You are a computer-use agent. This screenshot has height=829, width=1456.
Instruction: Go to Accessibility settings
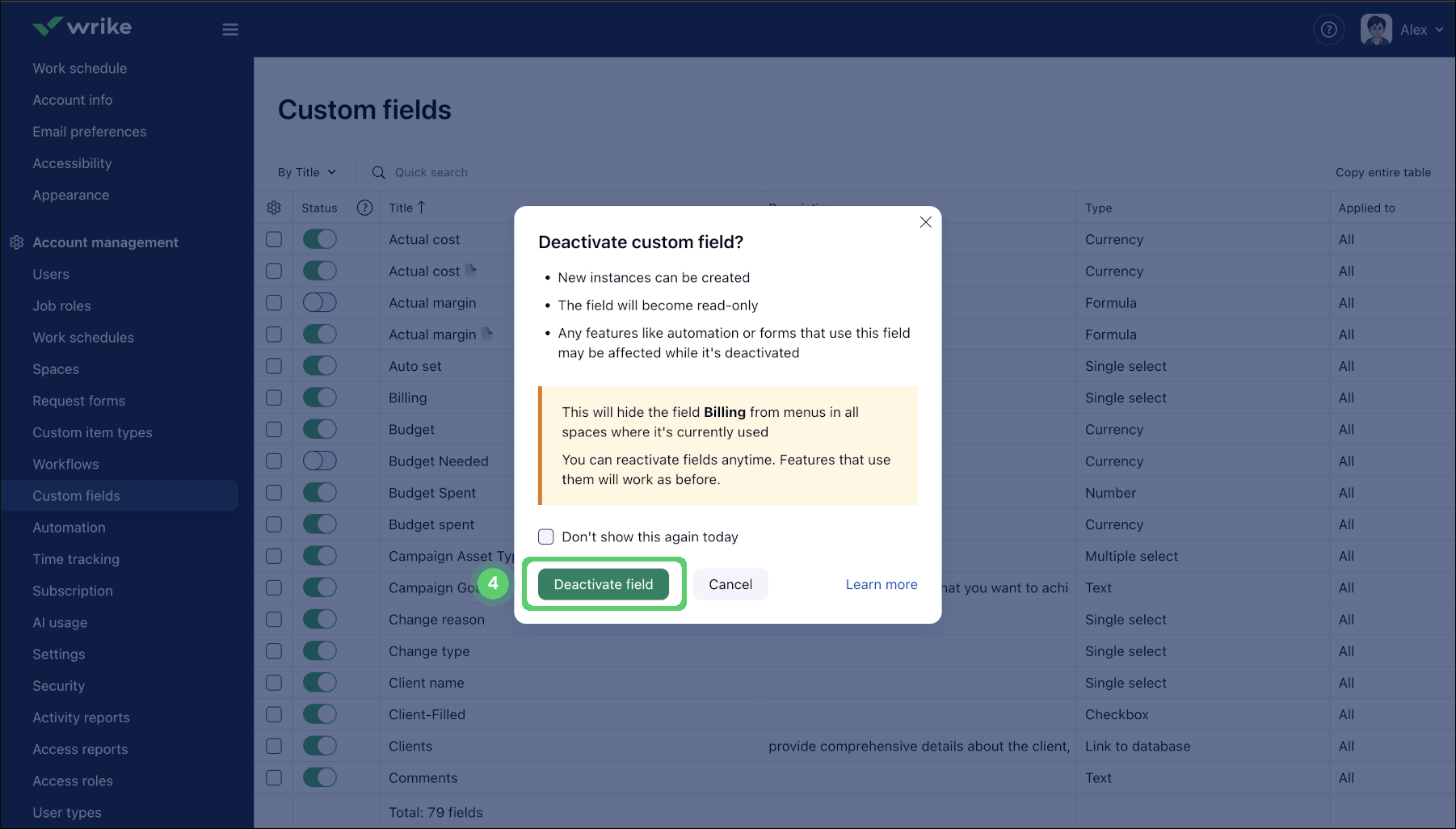73,163
